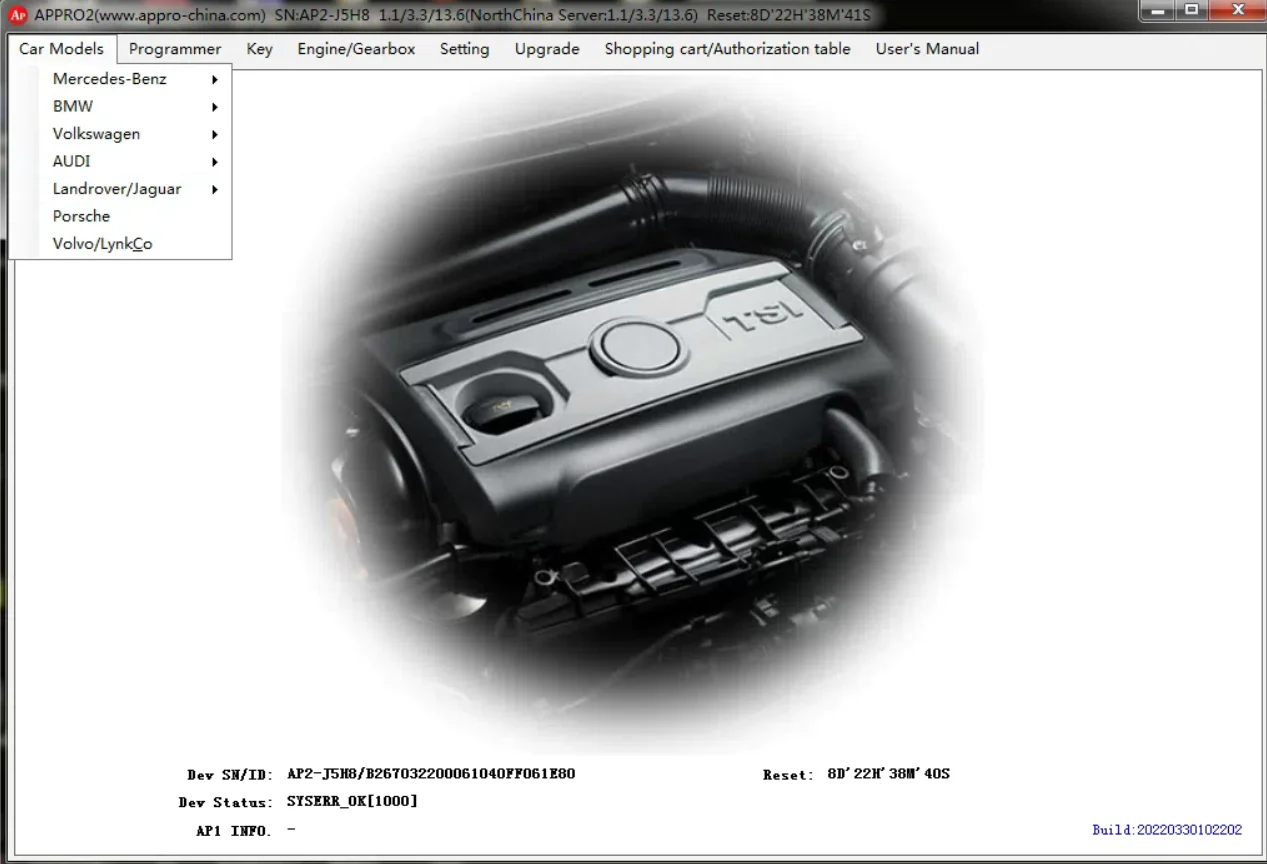Image resolution: width=1267 pixels, height=864 pixels.
Task: Expand the AUDI submenu arrow
Action: coord(214,162)
